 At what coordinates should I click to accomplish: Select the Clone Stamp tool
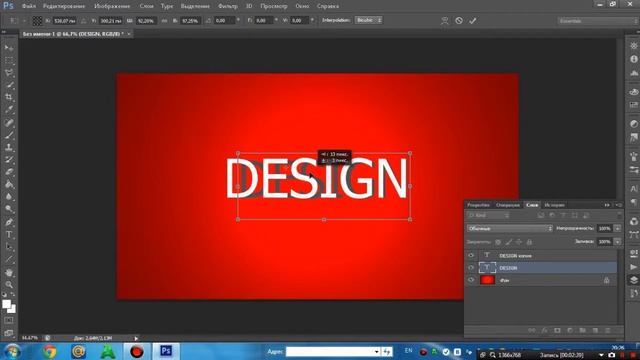(x=9, y=147)
